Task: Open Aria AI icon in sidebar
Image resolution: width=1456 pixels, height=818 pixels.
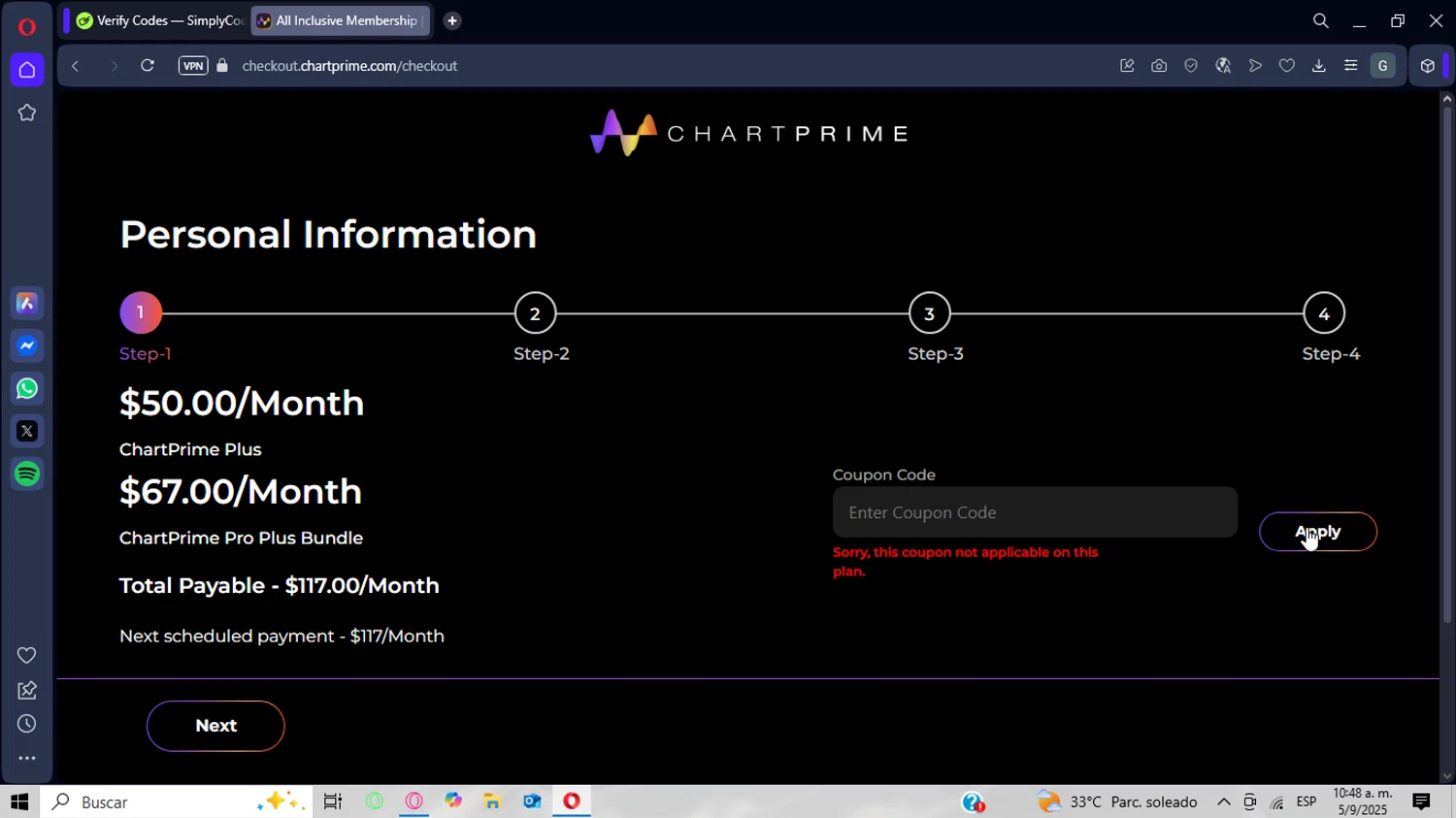Action: [27, 304]
